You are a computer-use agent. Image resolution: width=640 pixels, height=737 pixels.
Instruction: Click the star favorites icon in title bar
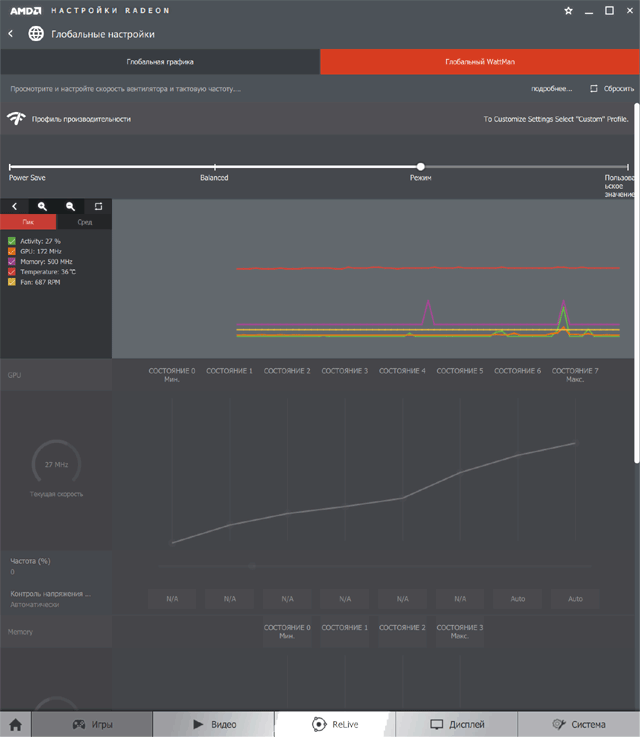pos(568,10)
